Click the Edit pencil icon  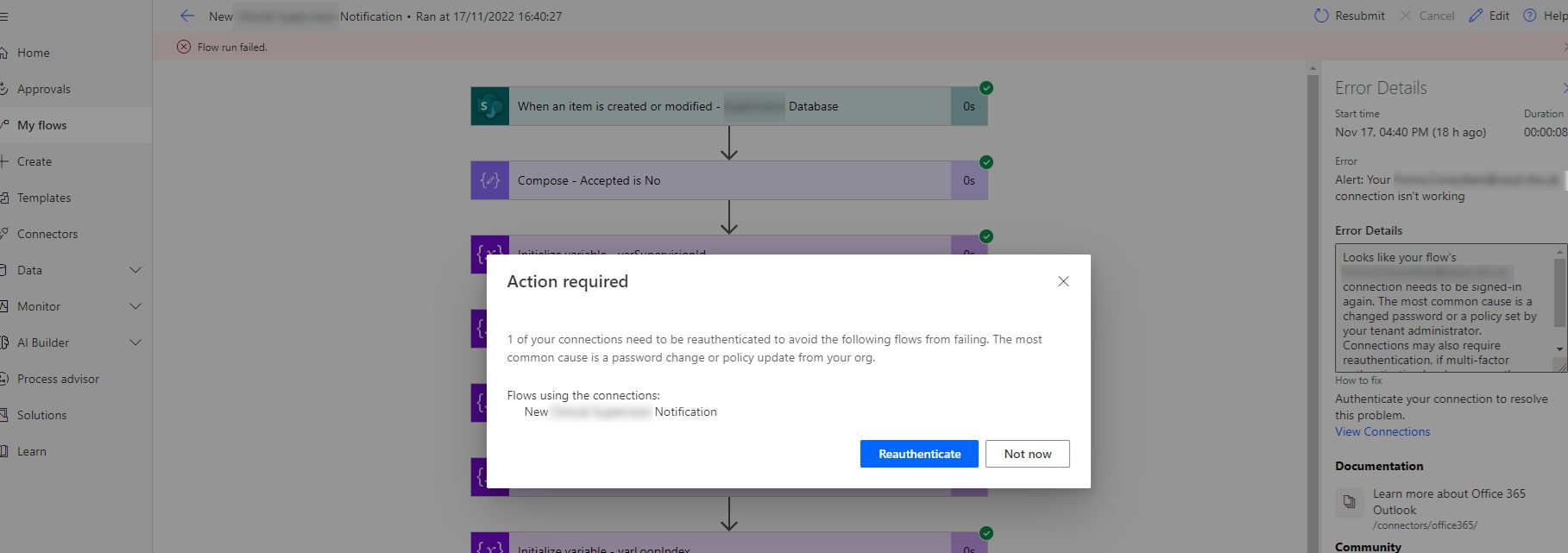(x=1476, y=16)
